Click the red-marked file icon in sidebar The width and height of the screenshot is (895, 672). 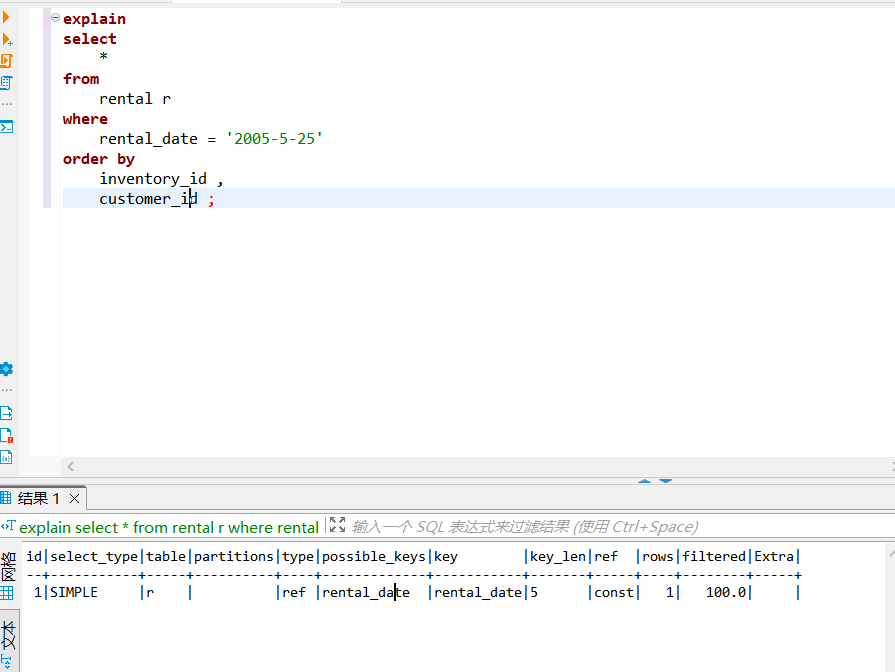tap(6, 435)
